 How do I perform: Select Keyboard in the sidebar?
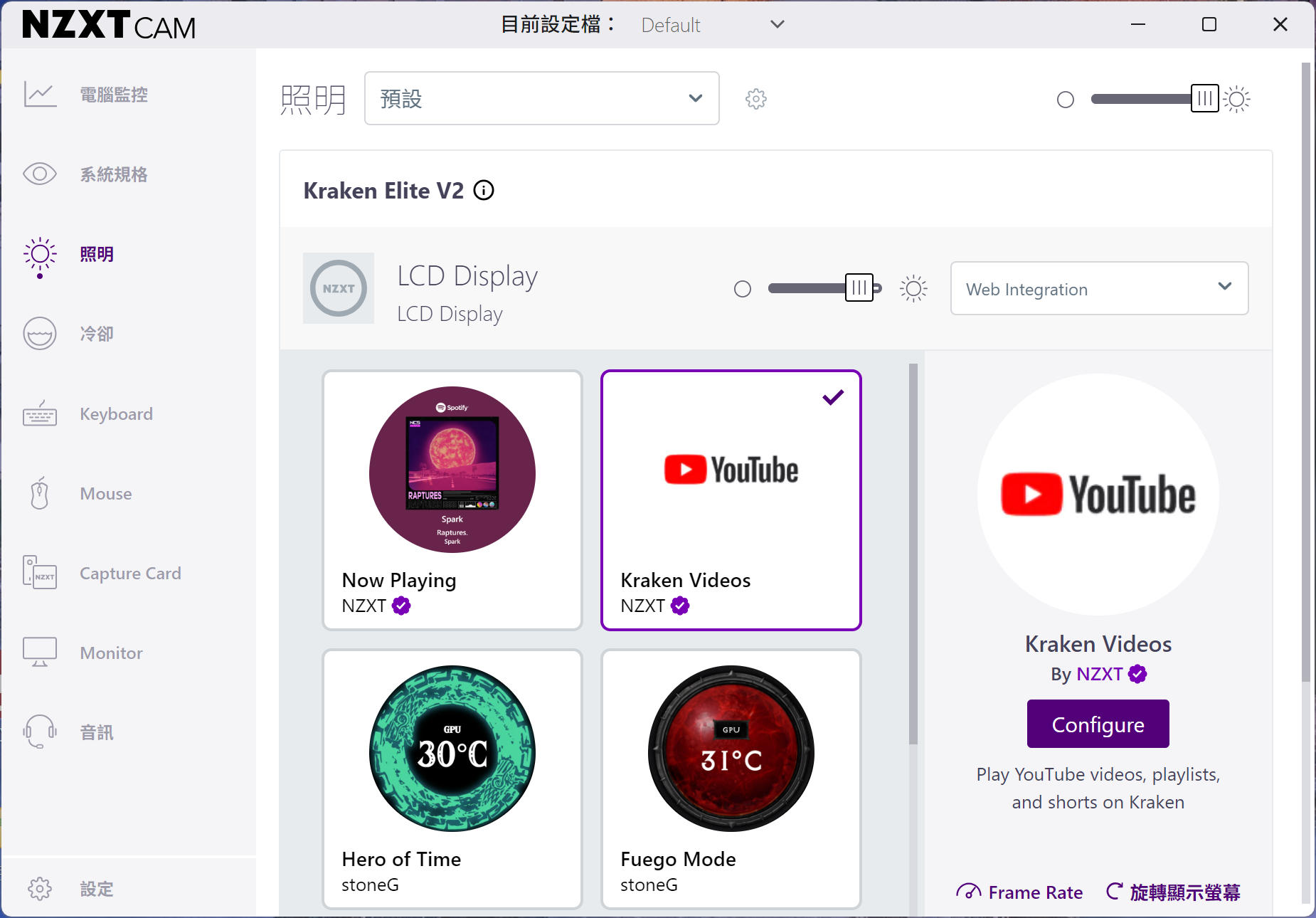[x=116, y=413]
